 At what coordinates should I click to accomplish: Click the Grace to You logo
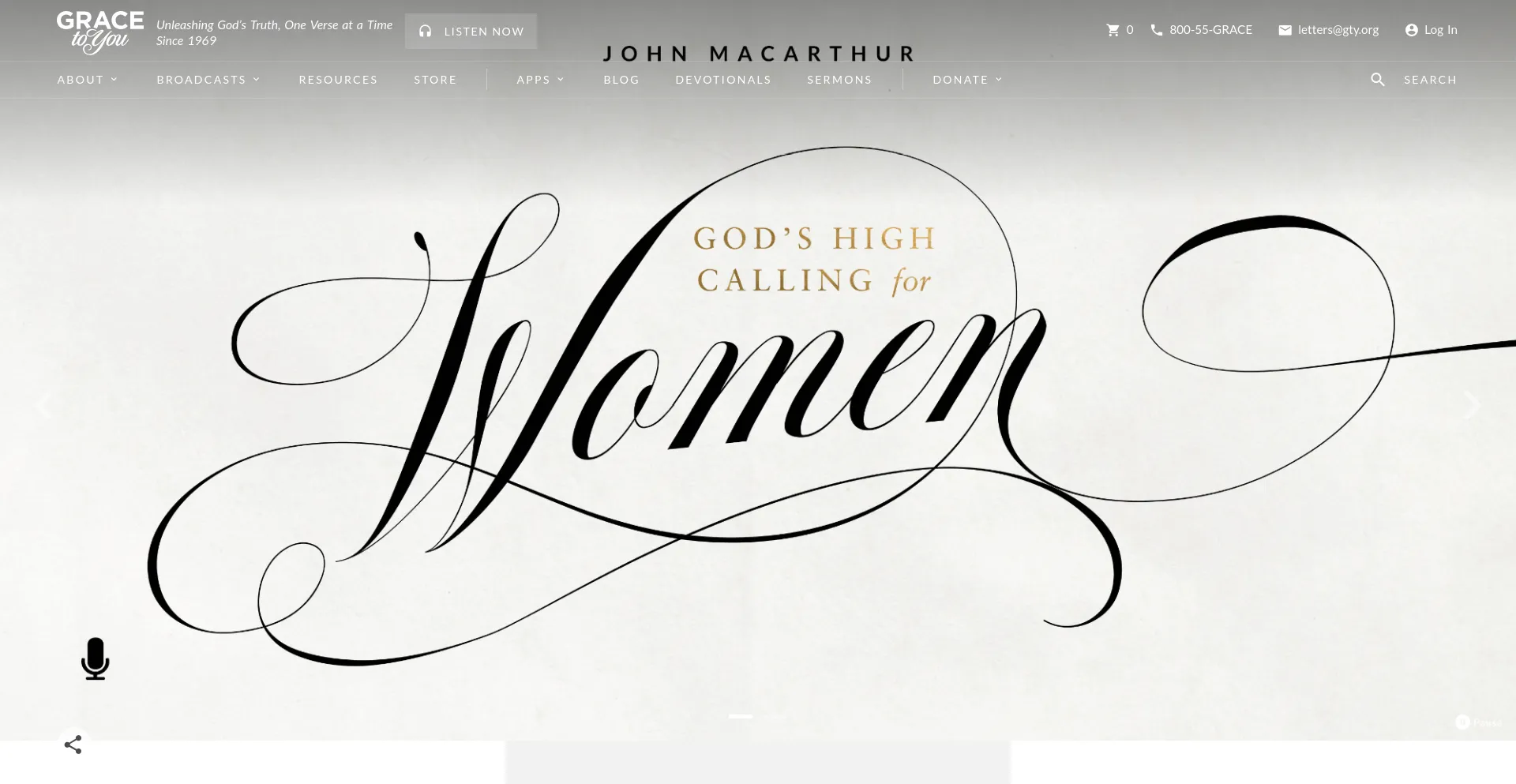100,32
